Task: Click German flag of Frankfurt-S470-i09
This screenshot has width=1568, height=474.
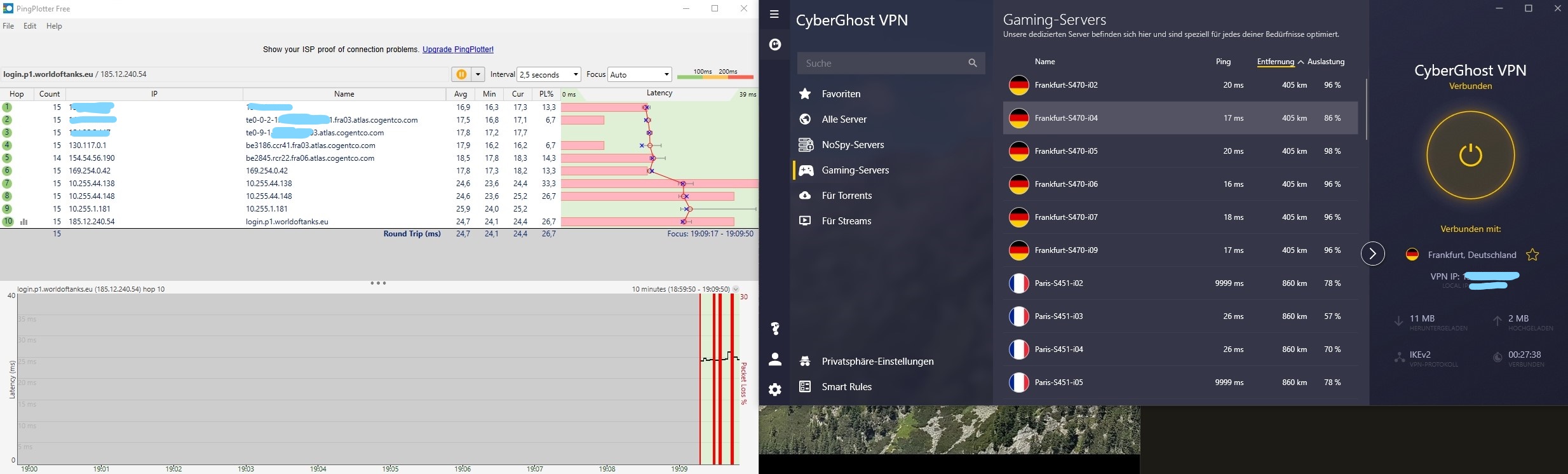Action: 1019,250
